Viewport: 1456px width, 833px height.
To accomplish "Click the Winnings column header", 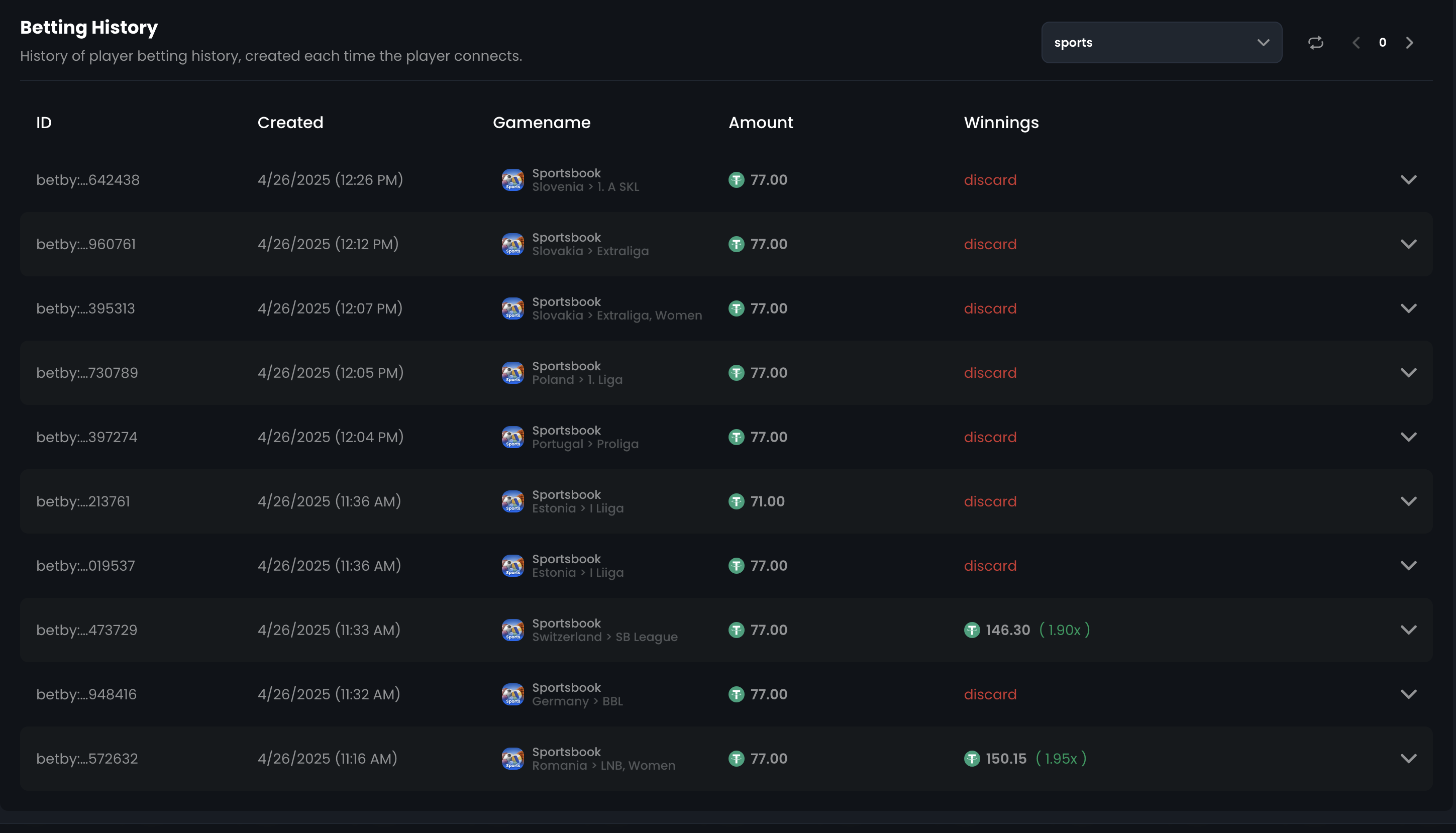I will (1001, 123).
